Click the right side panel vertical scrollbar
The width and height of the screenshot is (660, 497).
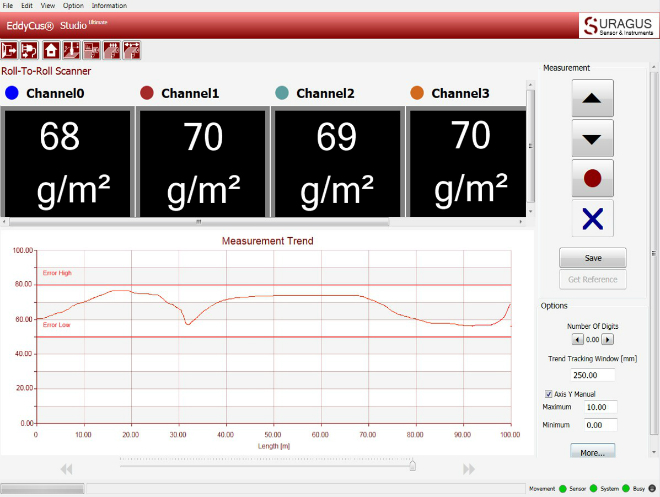point(654,252)
